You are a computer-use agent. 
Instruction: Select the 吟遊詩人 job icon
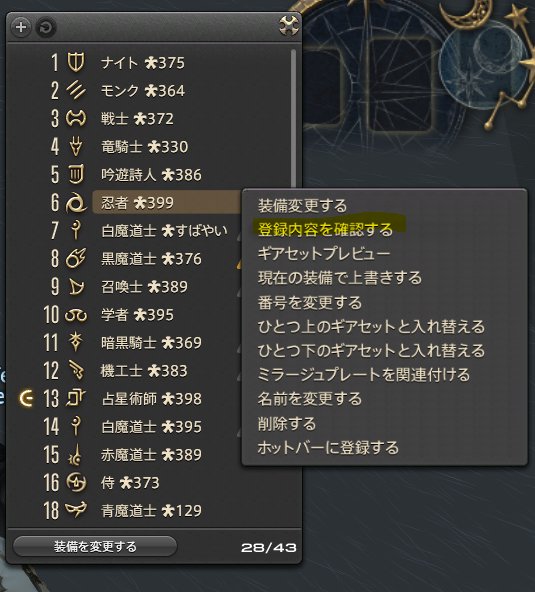pyautogui.click(x=76, y=174)
